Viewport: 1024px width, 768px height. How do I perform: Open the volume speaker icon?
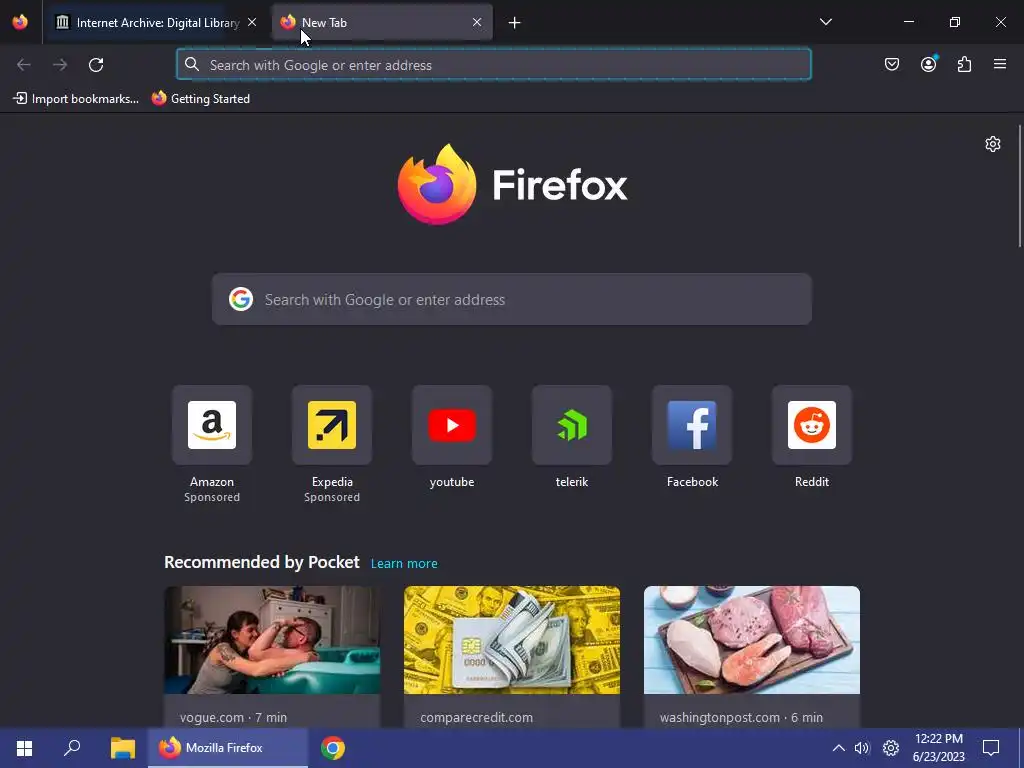862,748
